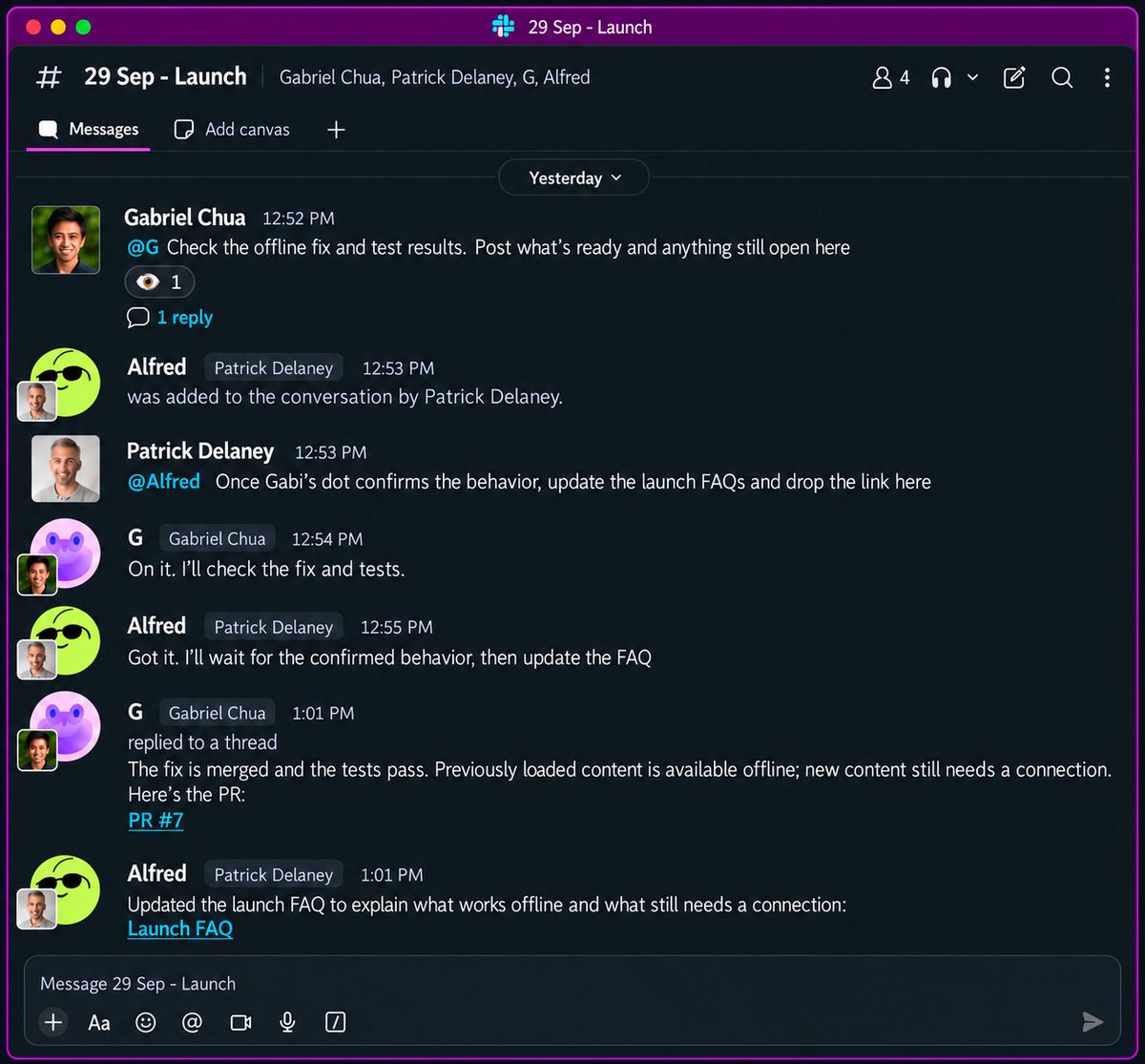Click the hash channel icon in the header
The height and width of the screenshot is (1064, 1145).
(49, 77)
